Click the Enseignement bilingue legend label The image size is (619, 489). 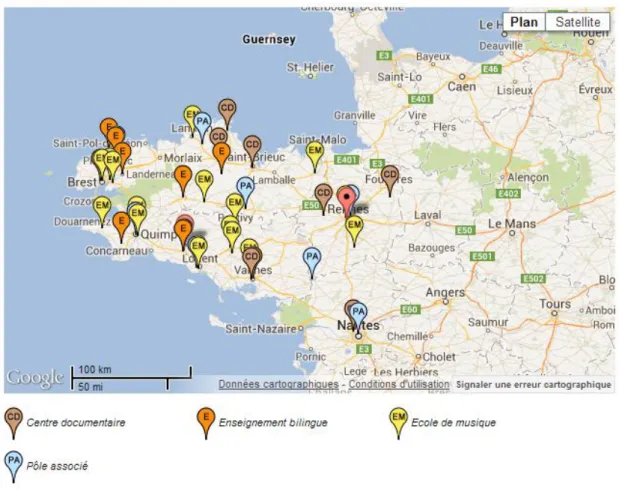pyautogui.click(x=273, y=423)
